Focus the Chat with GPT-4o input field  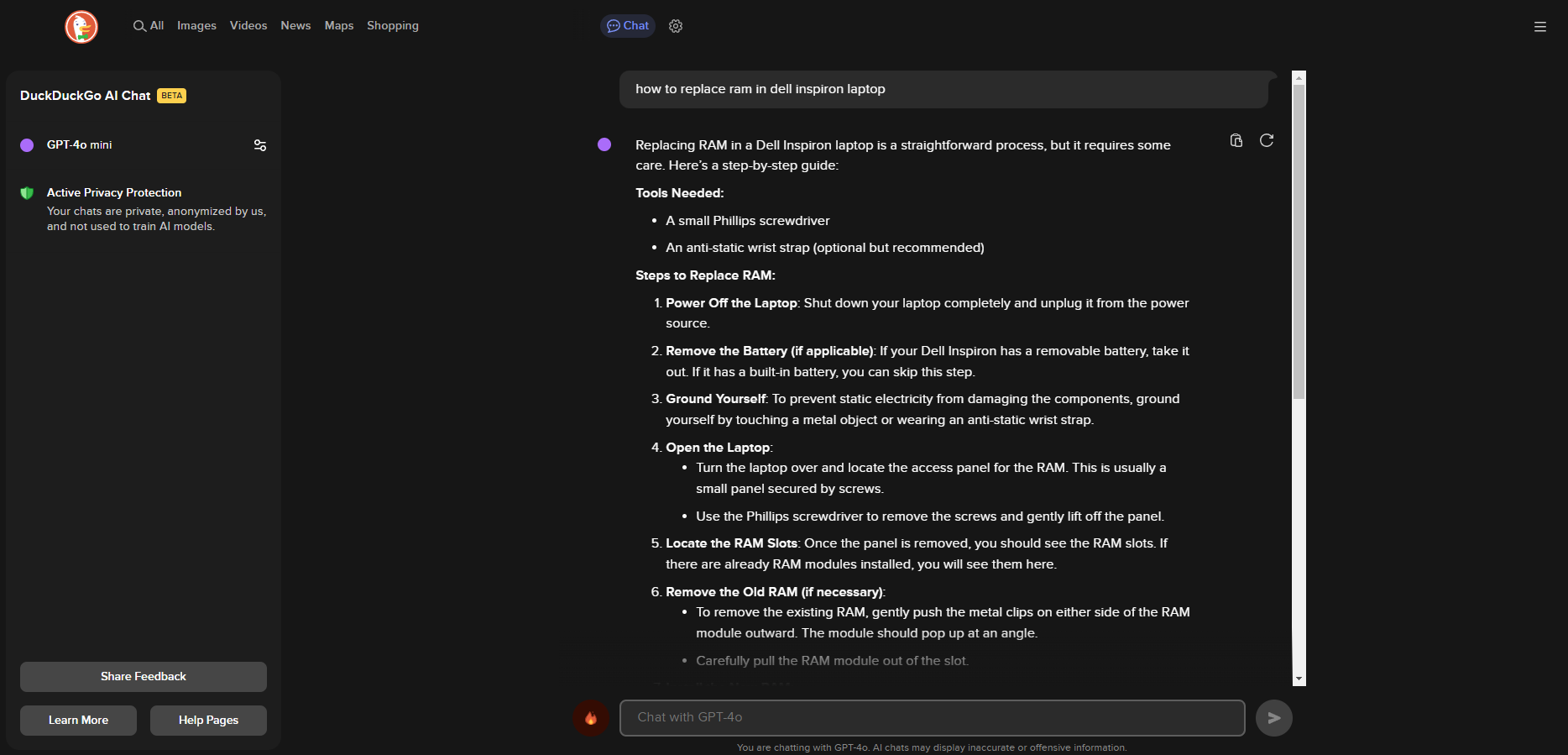click(932, 718)
